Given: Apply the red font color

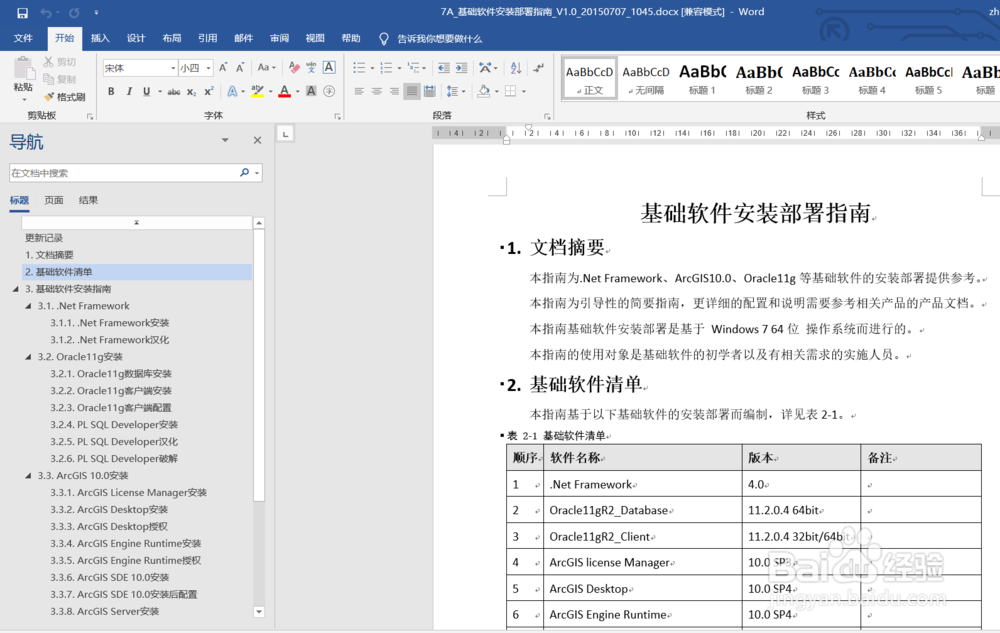Looking at the screenshot, I should [x=284, y=92].
